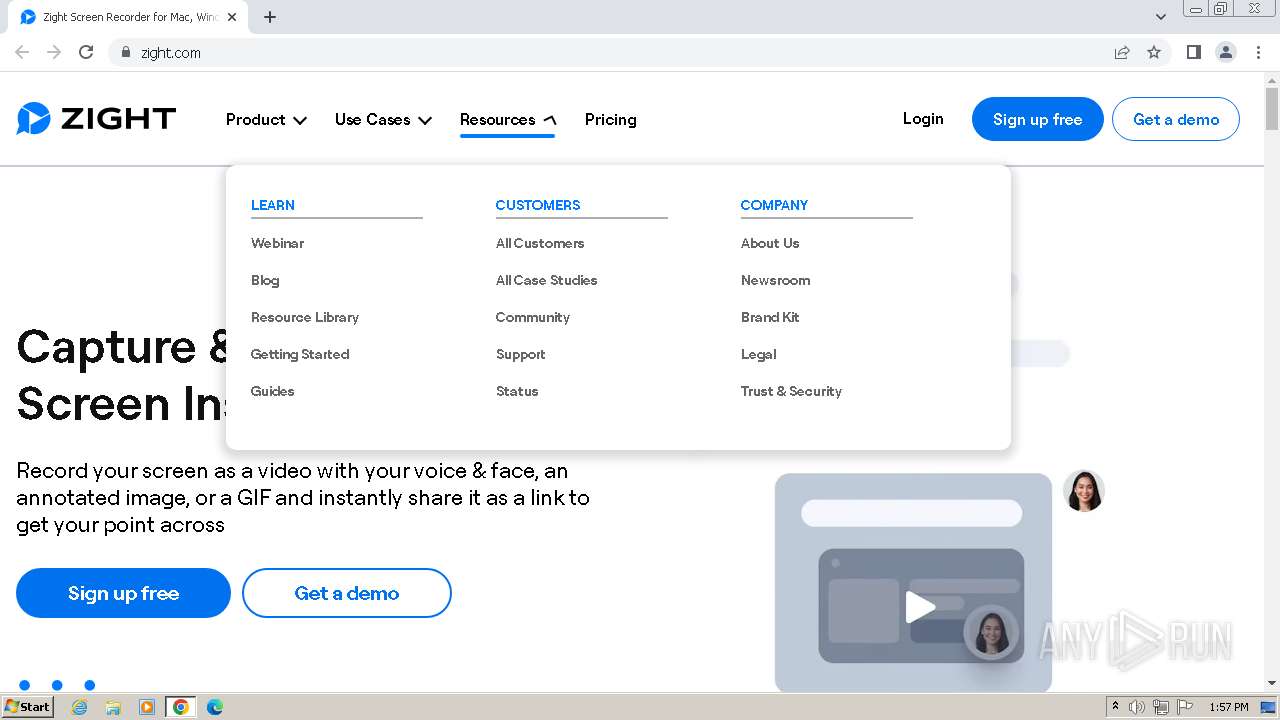The image size is (1280, 720).
Task: Open a new tab with plus icon
Action: [270, 17]
